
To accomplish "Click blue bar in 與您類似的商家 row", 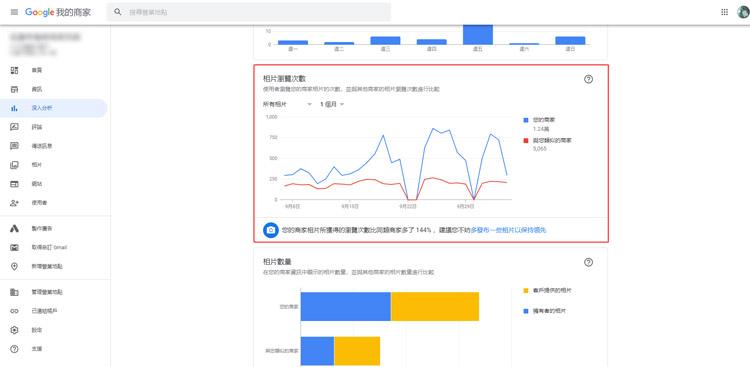I will [x=318, y=351].
